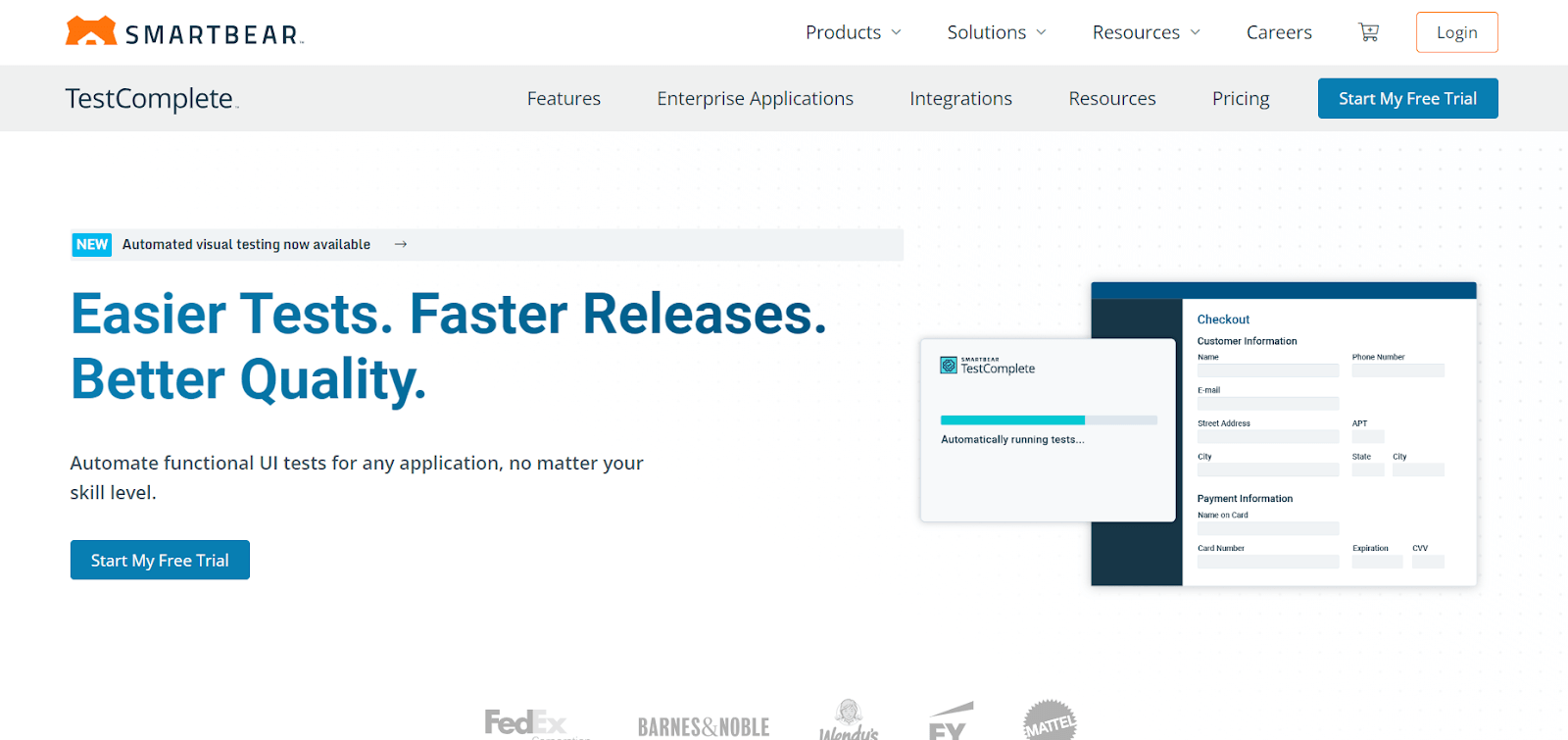Open the Integrations page
The height and width of the screenshot is (740, 1568).
(x=960, y=98)
